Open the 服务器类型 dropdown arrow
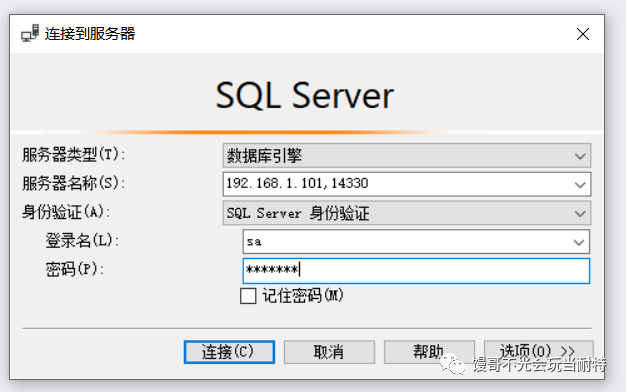Image resolution: width=626 pixels, height=392 pixels. coord(580,156)
